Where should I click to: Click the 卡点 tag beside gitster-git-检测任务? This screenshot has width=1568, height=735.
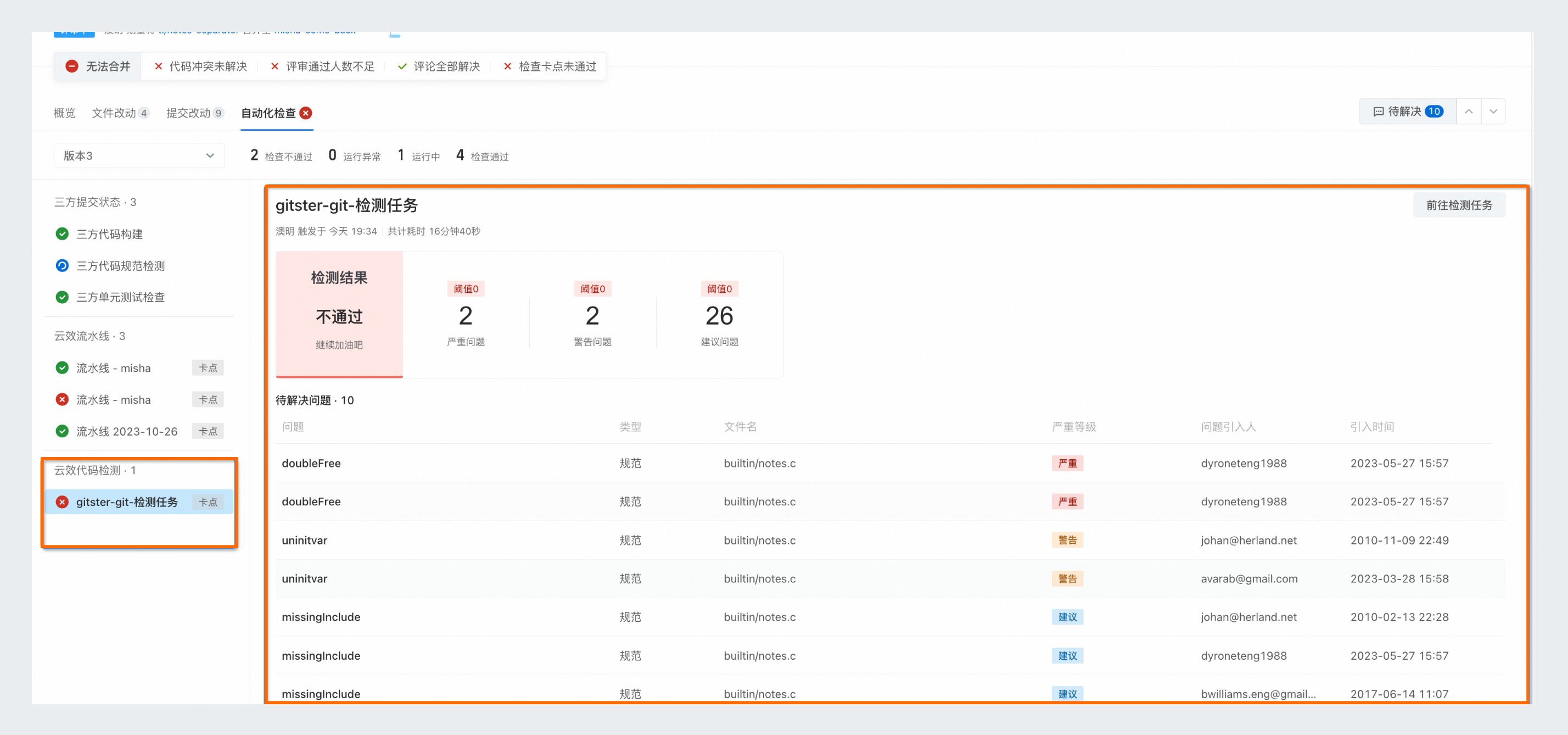pos(208,502)
